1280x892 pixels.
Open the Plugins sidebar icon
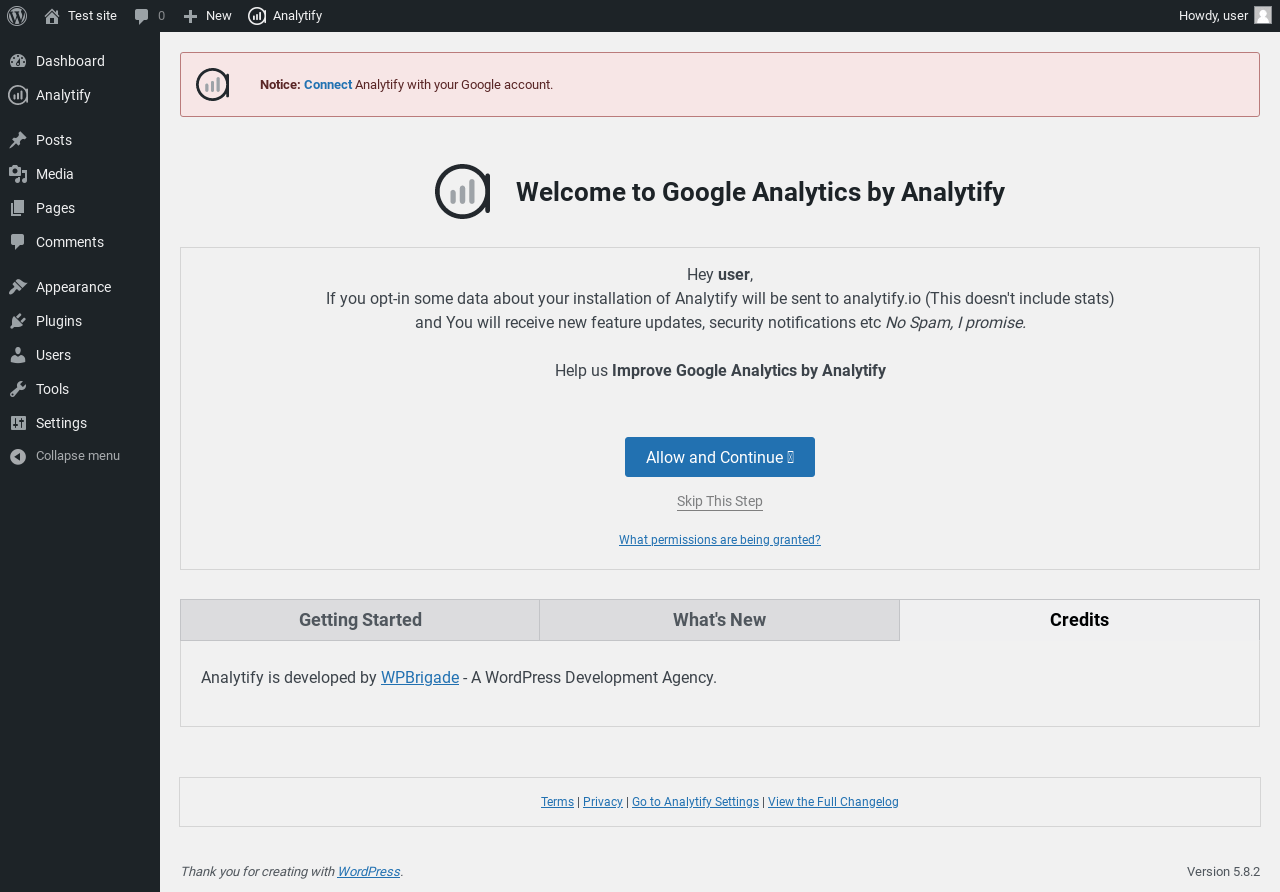tap(18, 321)
